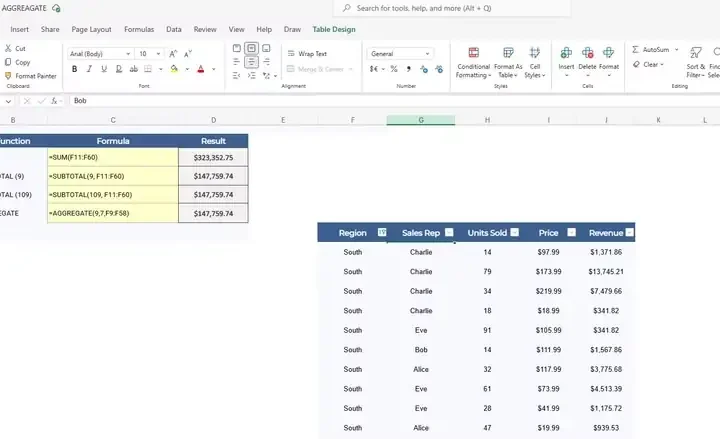
Task: Open the Insert tab
Action: click(x=19, y=29)
